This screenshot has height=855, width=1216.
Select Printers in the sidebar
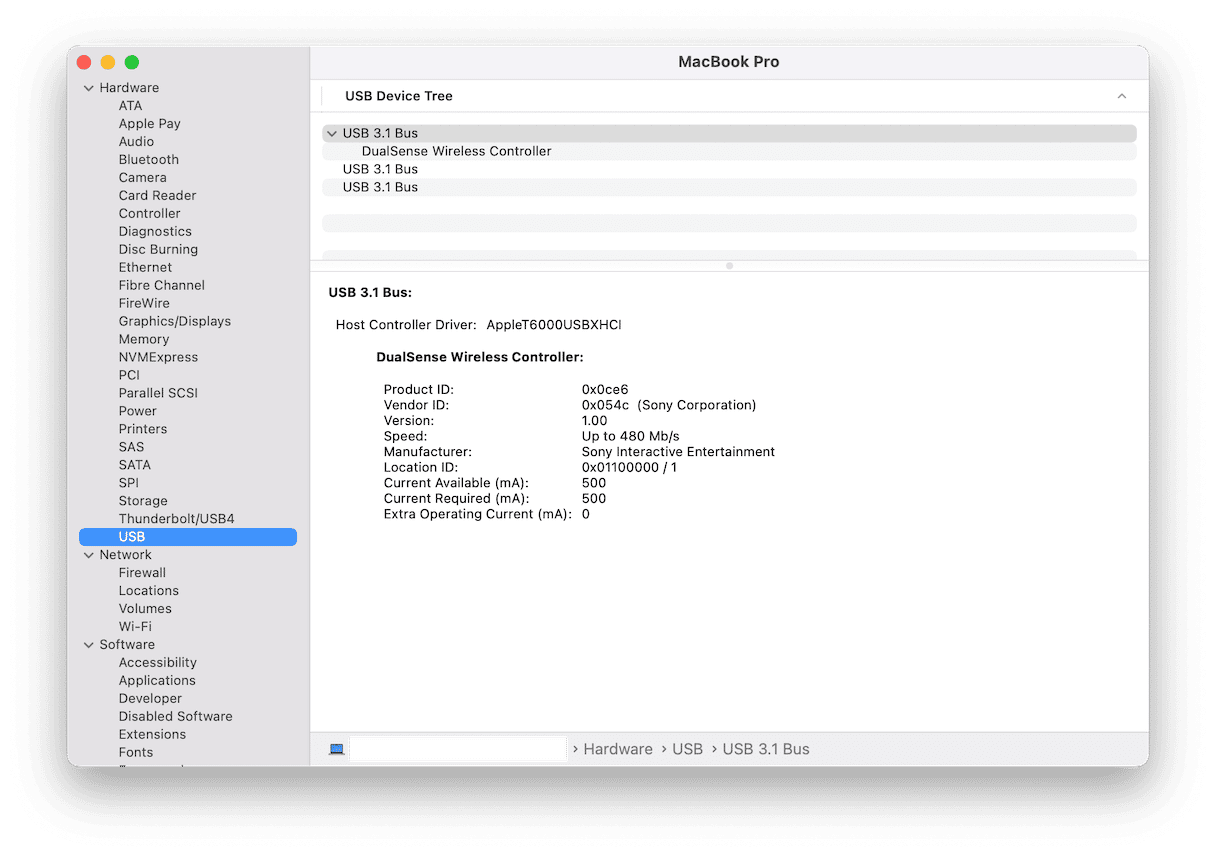click(143, 430)
